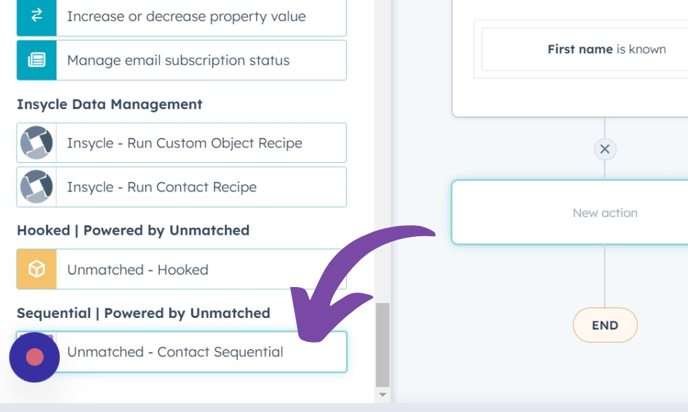Viewport: 688px width, 412px height.
Task: Click the actions panel scrollbar thumb
Action: [382, 344]
